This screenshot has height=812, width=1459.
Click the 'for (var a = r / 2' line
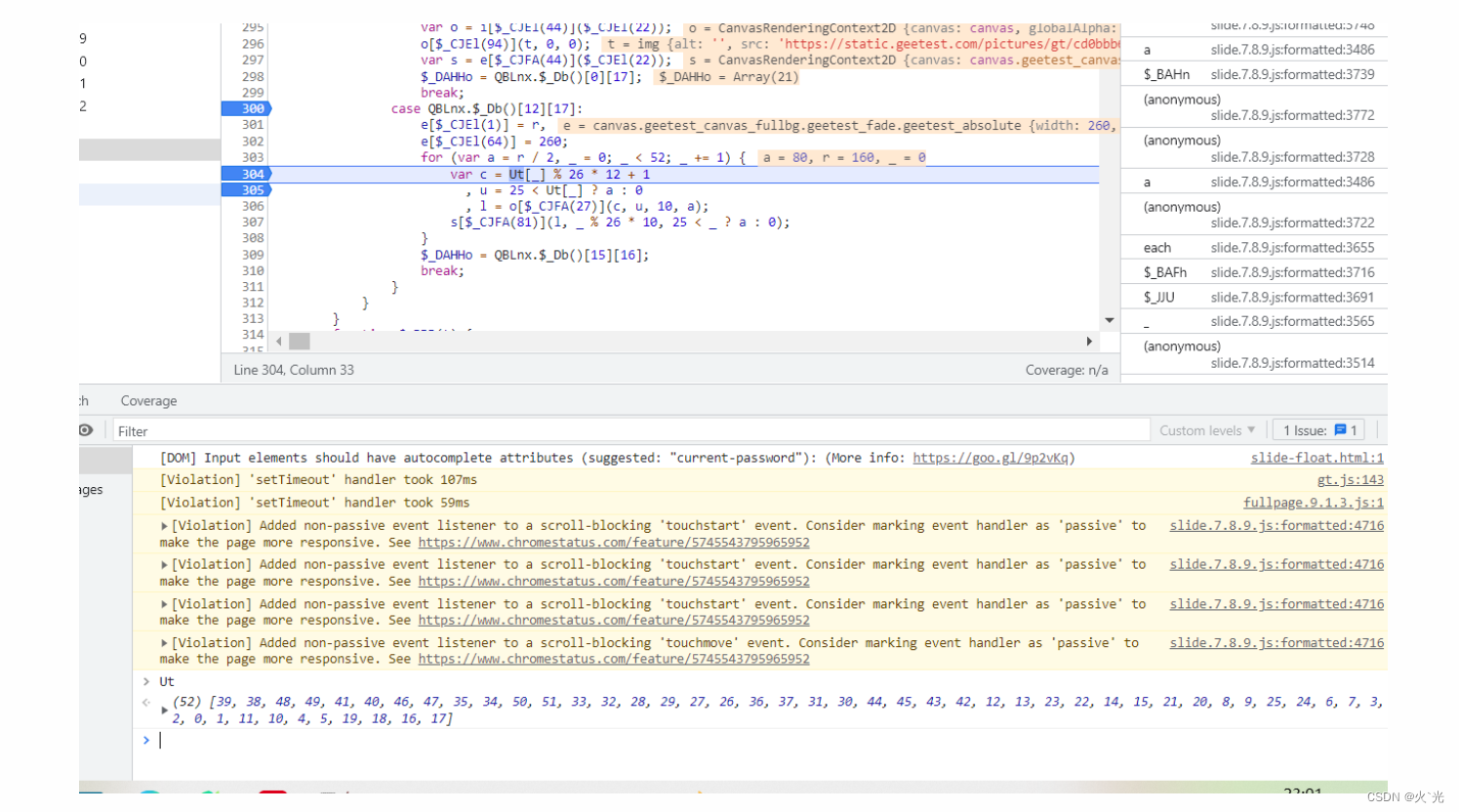pos(583,157)
